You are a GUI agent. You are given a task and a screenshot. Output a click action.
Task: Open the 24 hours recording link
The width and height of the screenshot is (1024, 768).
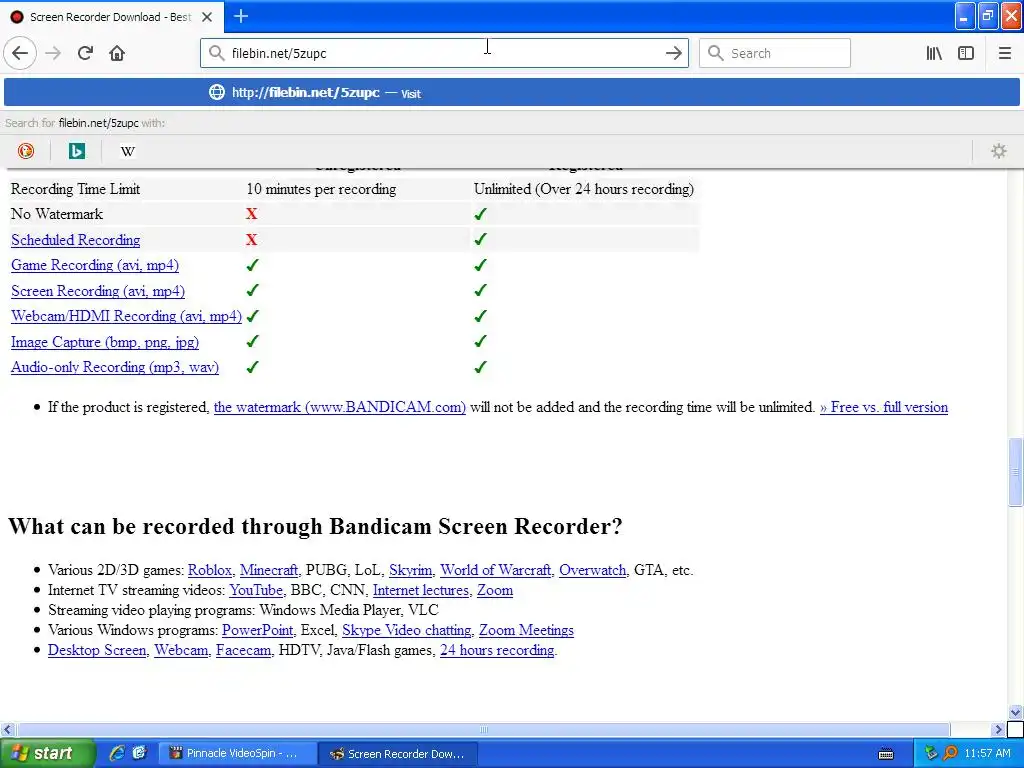(497, 650)
